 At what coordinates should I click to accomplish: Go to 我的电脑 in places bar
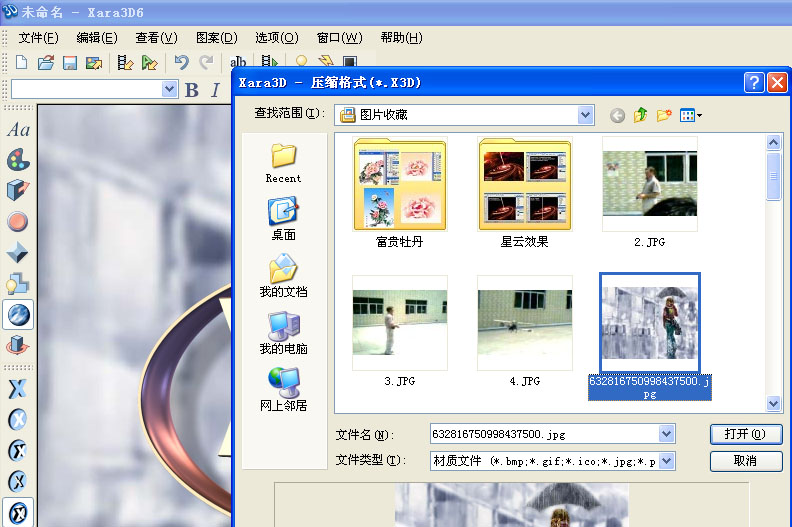(283, 333)
